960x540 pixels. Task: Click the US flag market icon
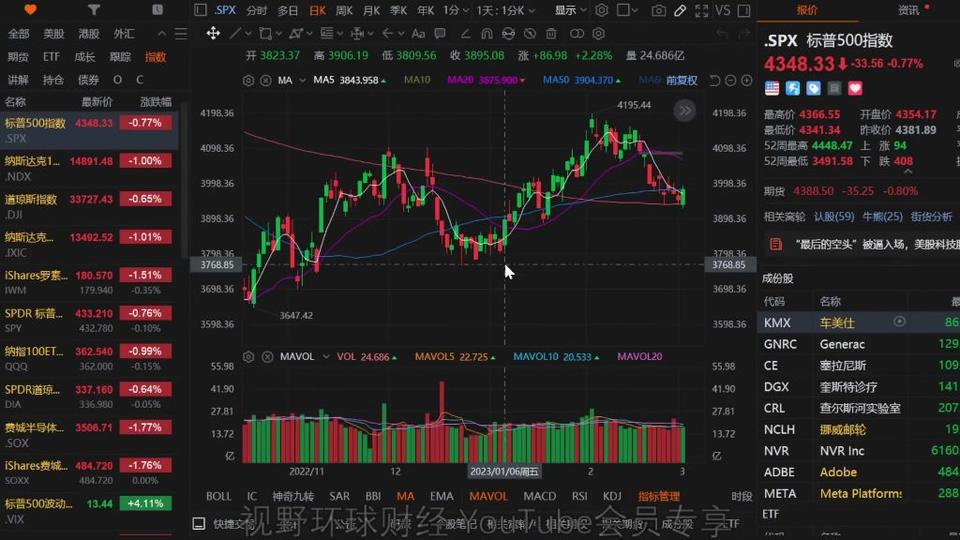pos(772,88)
